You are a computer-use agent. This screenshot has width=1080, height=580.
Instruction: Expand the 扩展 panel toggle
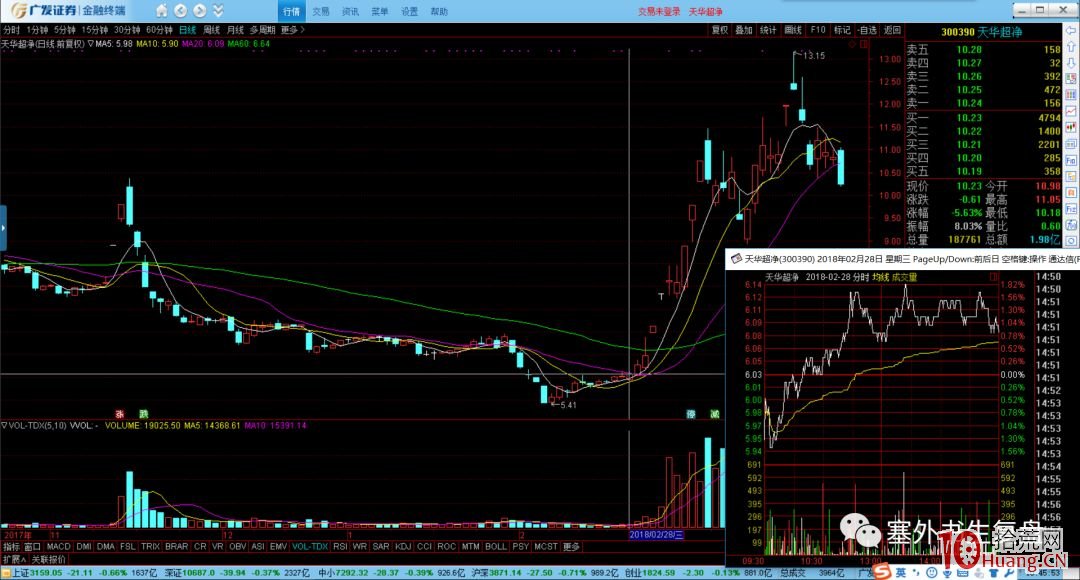[14, 559]
